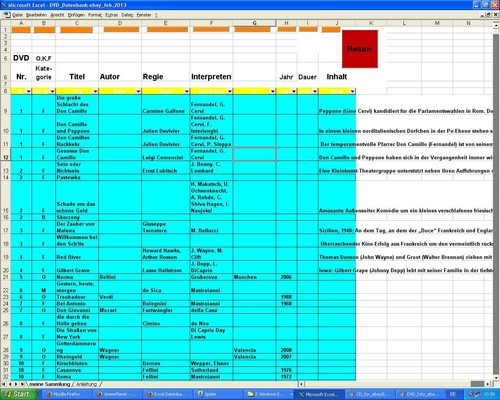Open the grouped Windows Explorer taskbar button
Screen dimensions: 500x400
269,394
